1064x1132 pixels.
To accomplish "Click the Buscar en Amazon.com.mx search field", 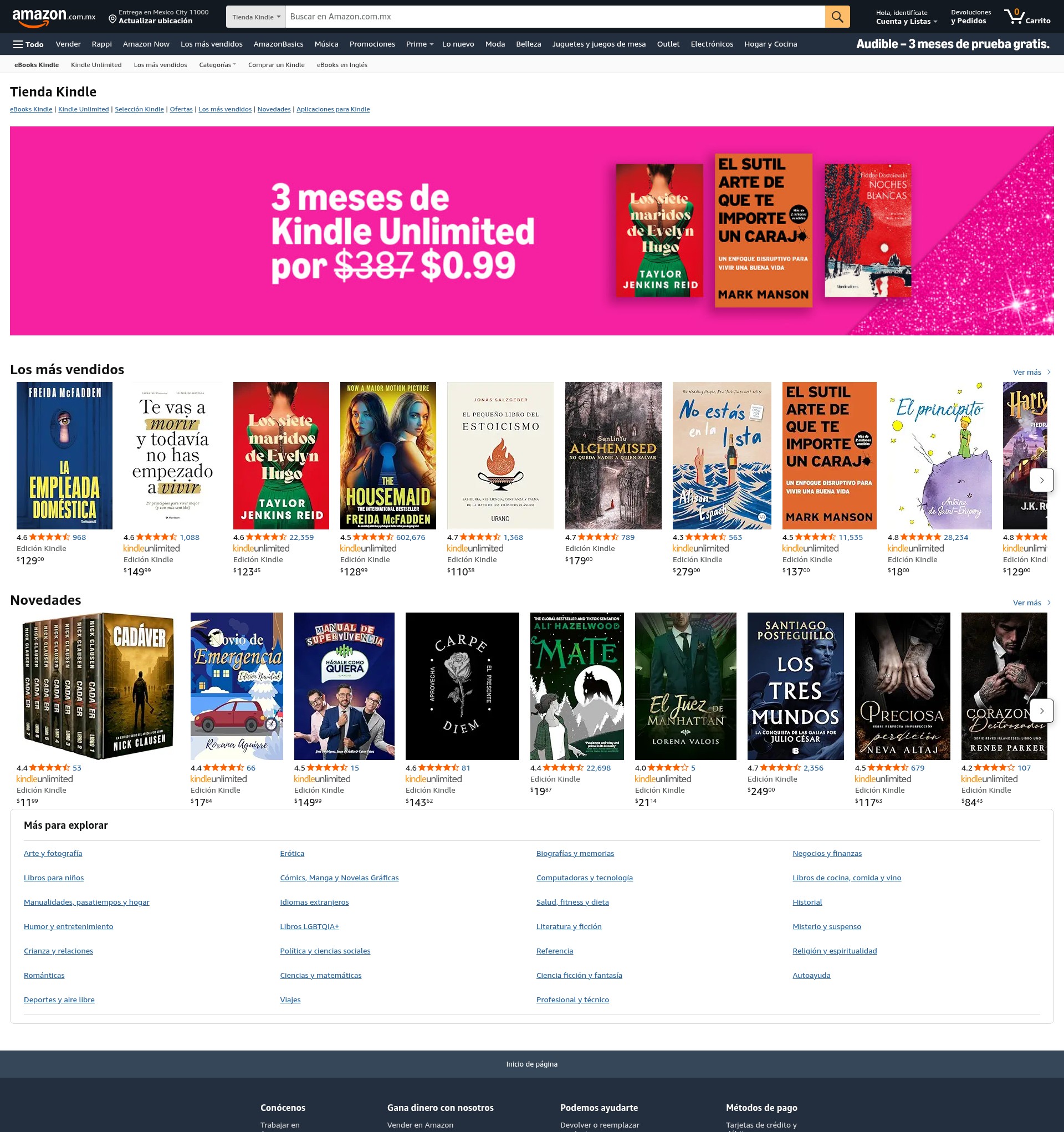I will 555,17.
